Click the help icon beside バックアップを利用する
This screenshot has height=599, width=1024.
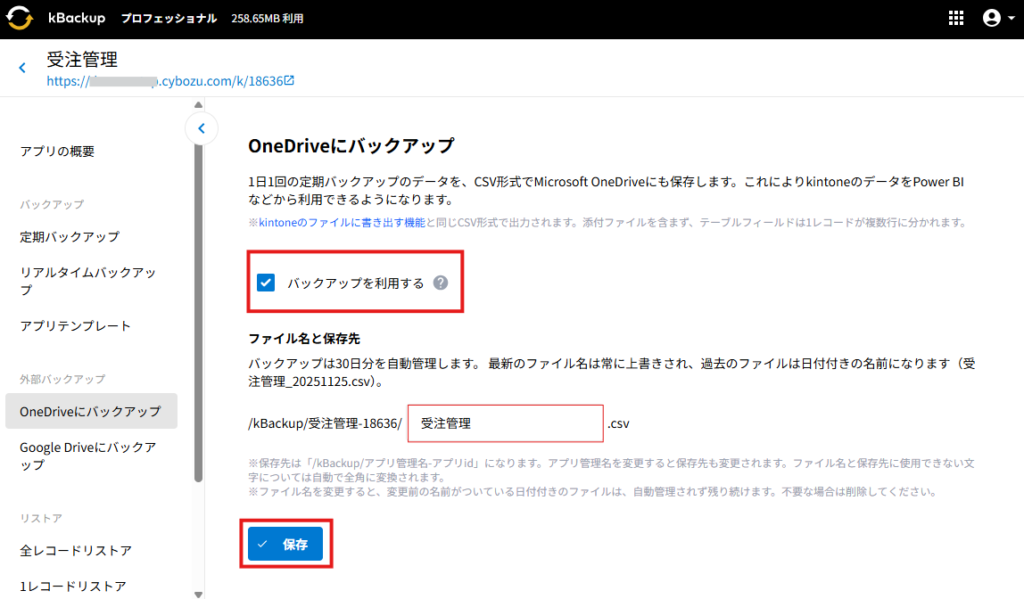[440, 283]
